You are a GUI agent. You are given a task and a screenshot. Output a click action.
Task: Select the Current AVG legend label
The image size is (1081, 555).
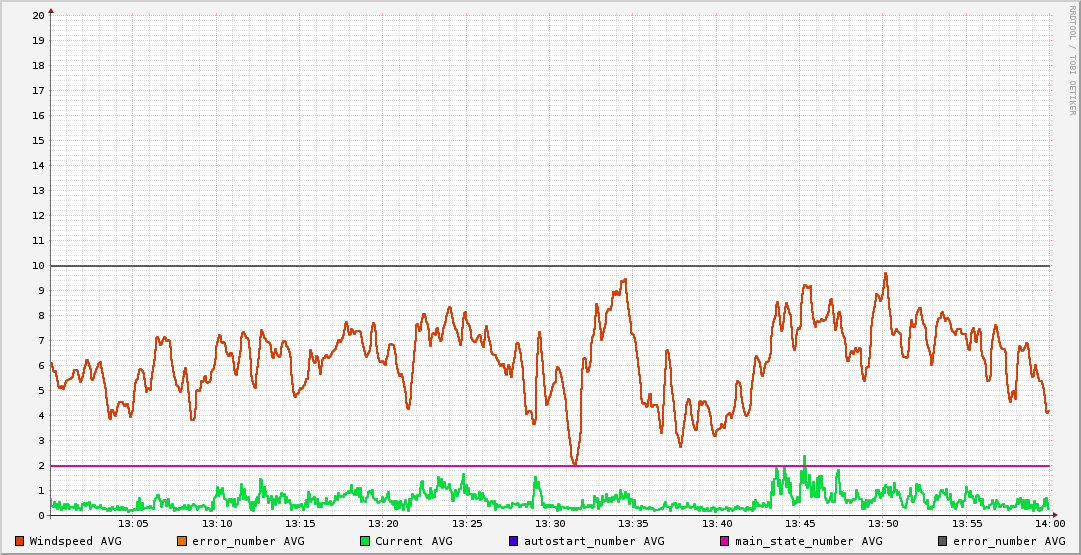(x=413, y=541)
